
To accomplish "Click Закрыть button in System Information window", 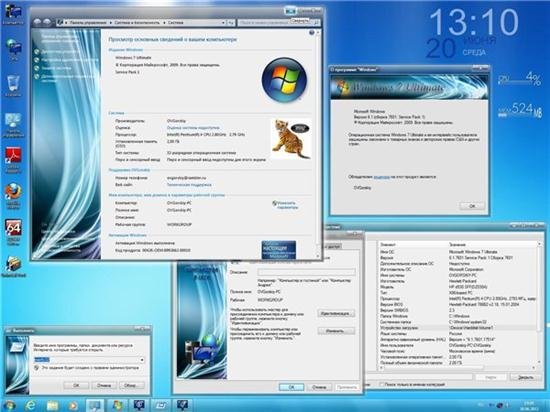I will (x=526, y=377).
